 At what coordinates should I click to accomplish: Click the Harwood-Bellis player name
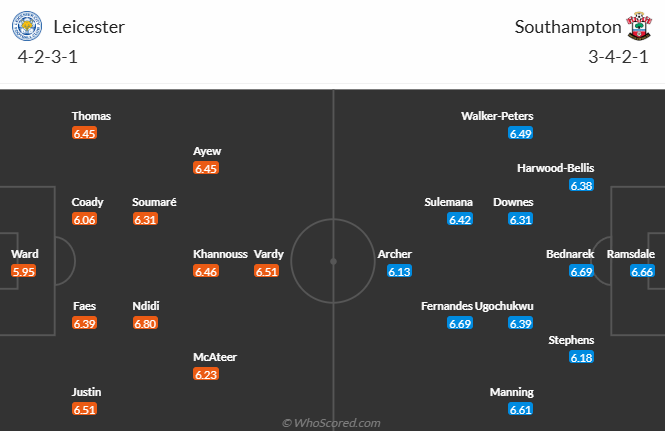[555, 168]
